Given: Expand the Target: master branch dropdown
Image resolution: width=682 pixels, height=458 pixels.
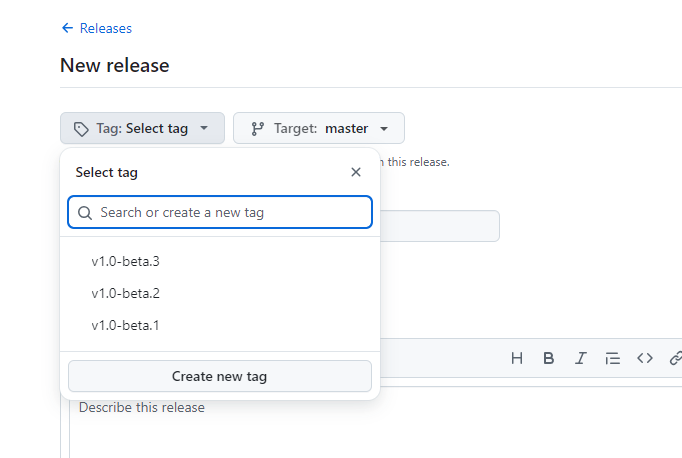Looking at the screenshot, I should pos(319,128).
